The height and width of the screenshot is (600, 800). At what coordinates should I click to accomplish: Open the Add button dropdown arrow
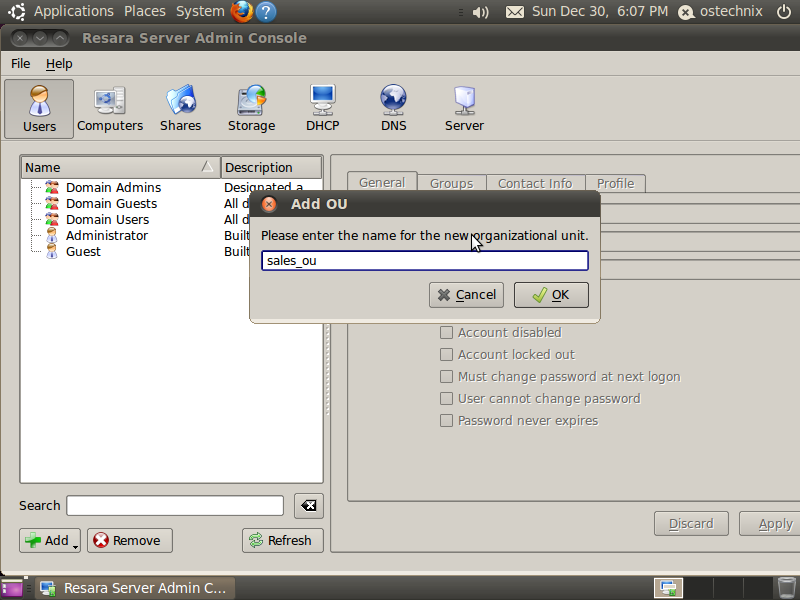coord(76,546)
